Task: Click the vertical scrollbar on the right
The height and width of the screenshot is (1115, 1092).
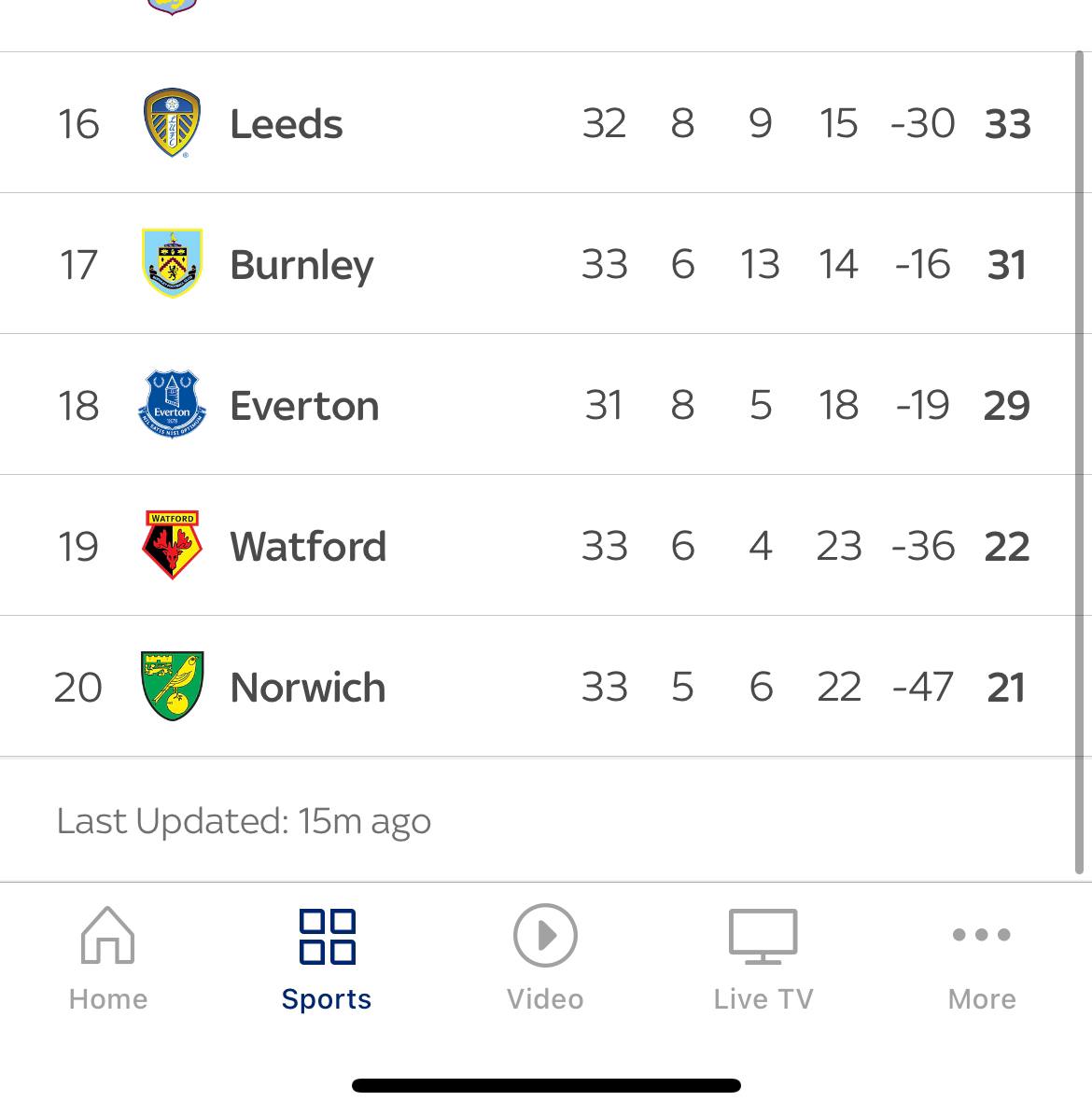Action: pyautogui.click(x=1079, y=462)
